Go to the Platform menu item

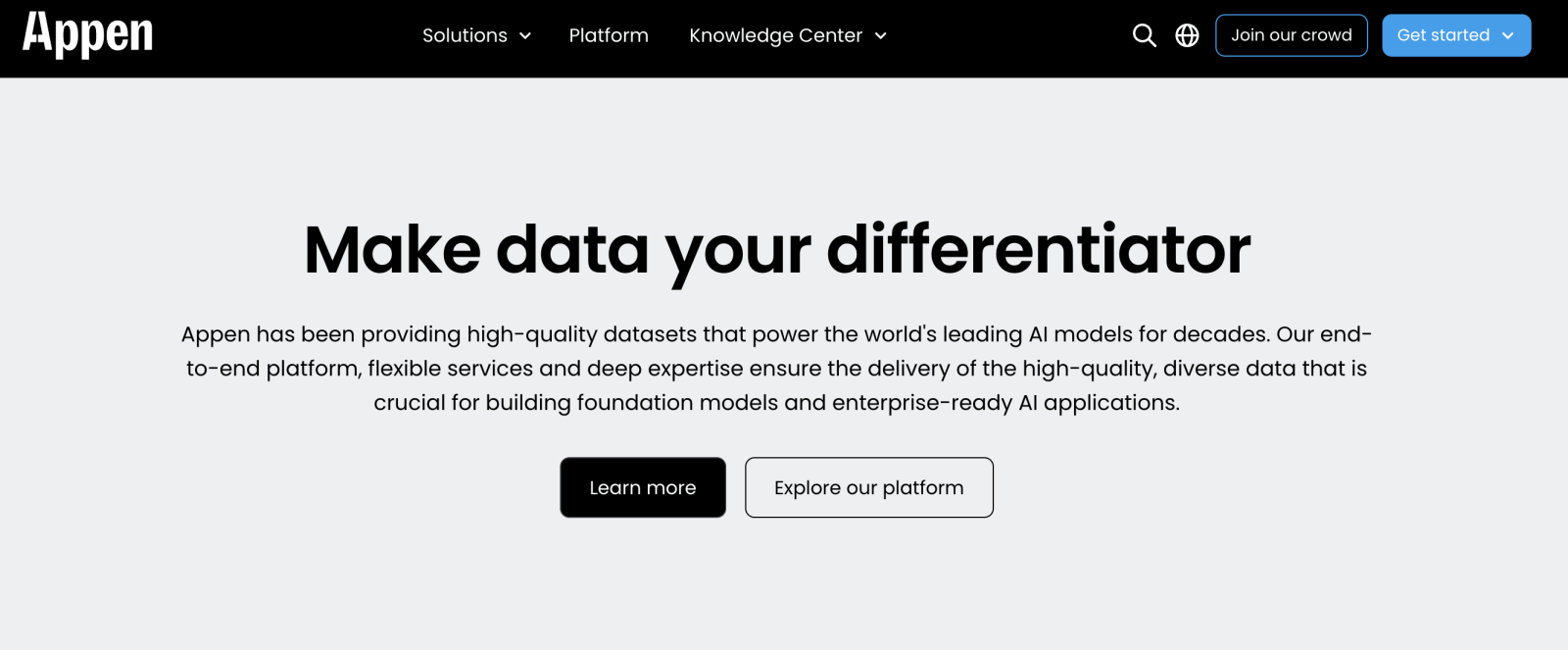coord(609,36)
